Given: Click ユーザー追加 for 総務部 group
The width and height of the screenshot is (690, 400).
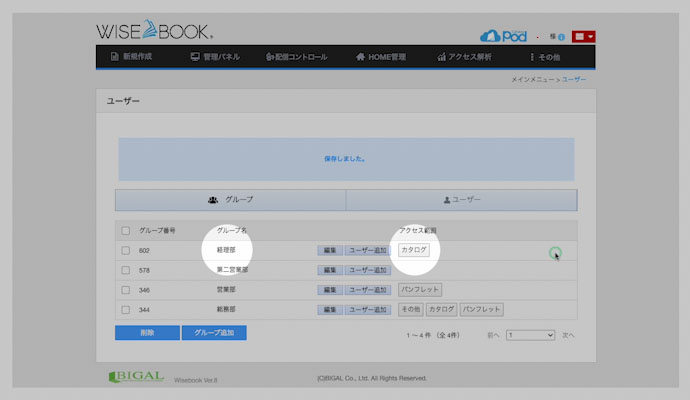Looking at the screenshot, I should pos(368,310).
